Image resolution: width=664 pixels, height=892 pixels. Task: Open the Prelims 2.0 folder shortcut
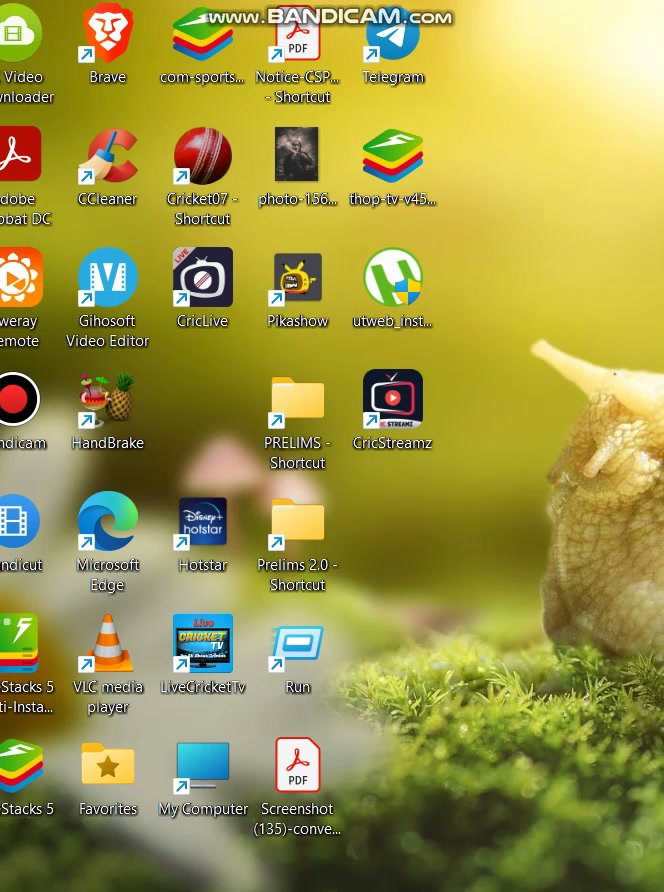[297, 523]
